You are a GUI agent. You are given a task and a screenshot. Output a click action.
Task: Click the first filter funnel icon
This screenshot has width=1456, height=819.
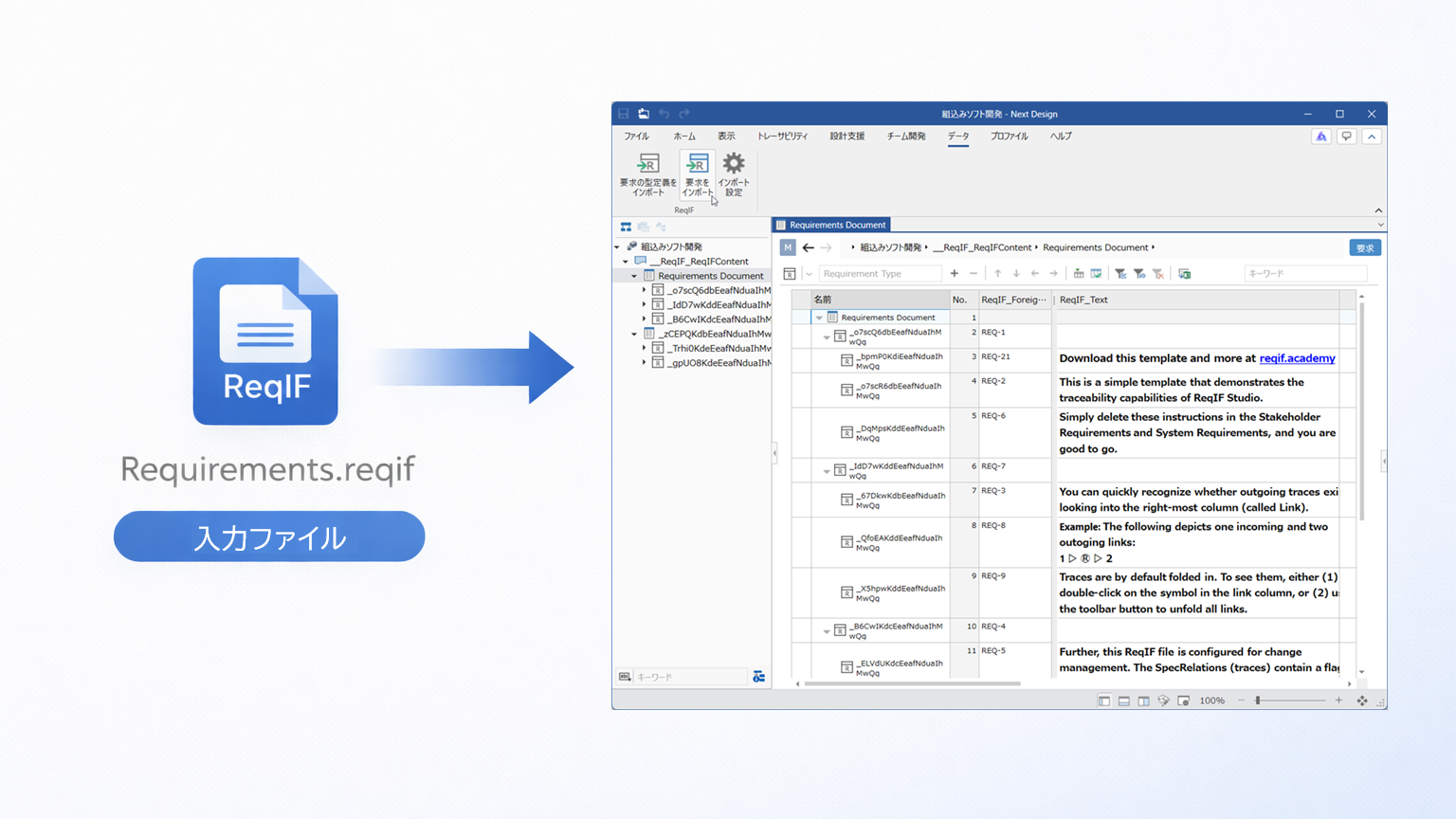[x=1120, y=274]
